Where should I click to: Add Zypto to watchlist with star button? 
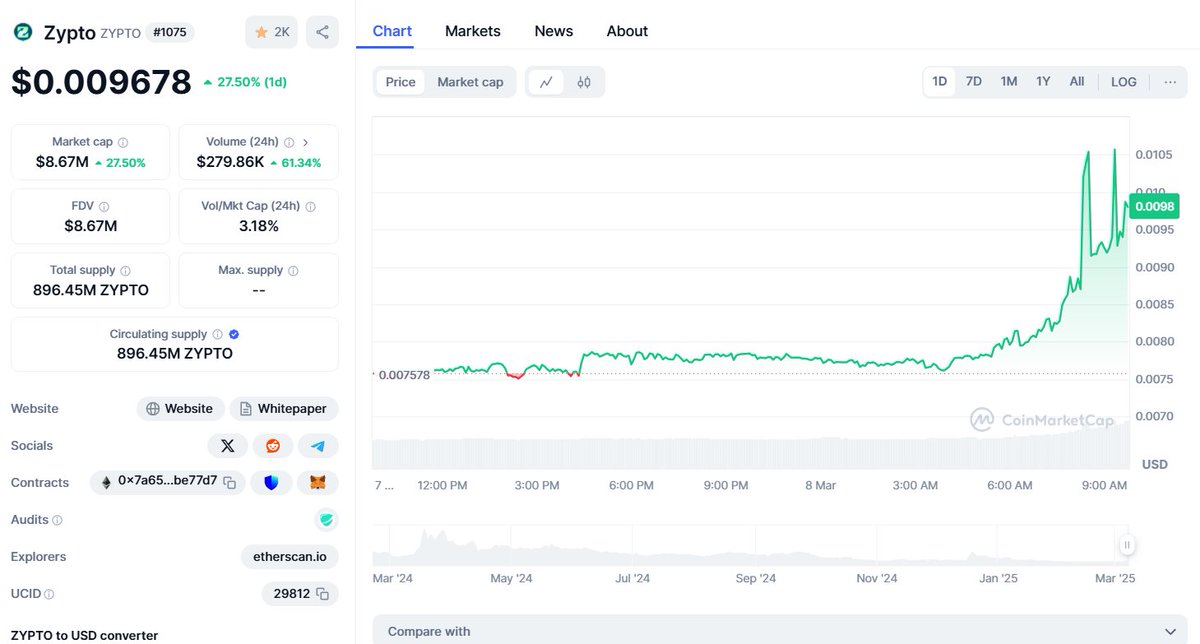point(272,32)
